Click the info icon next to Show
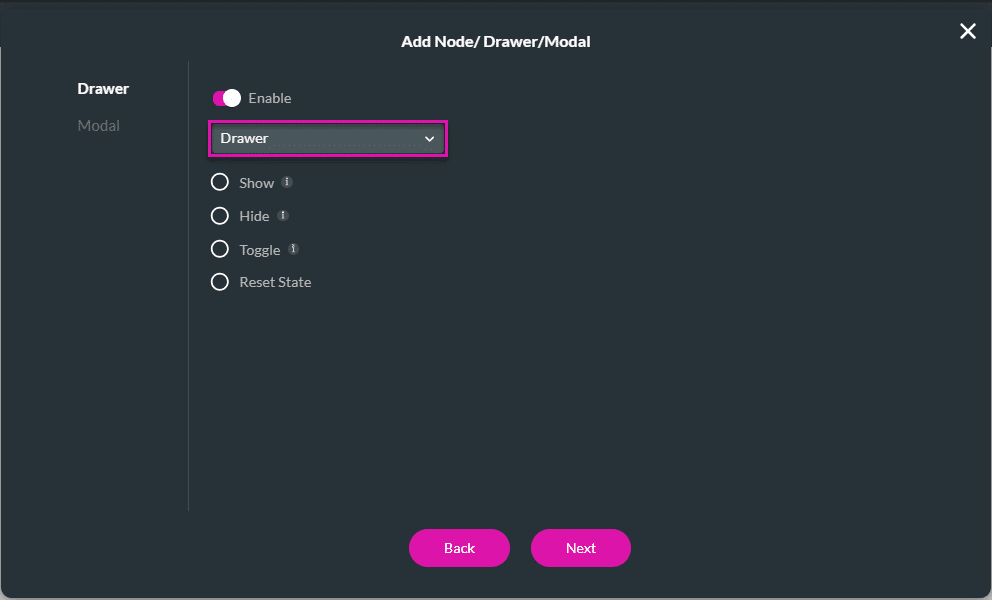The width and height of the screenshot is (992, 600). click(286, 182)
